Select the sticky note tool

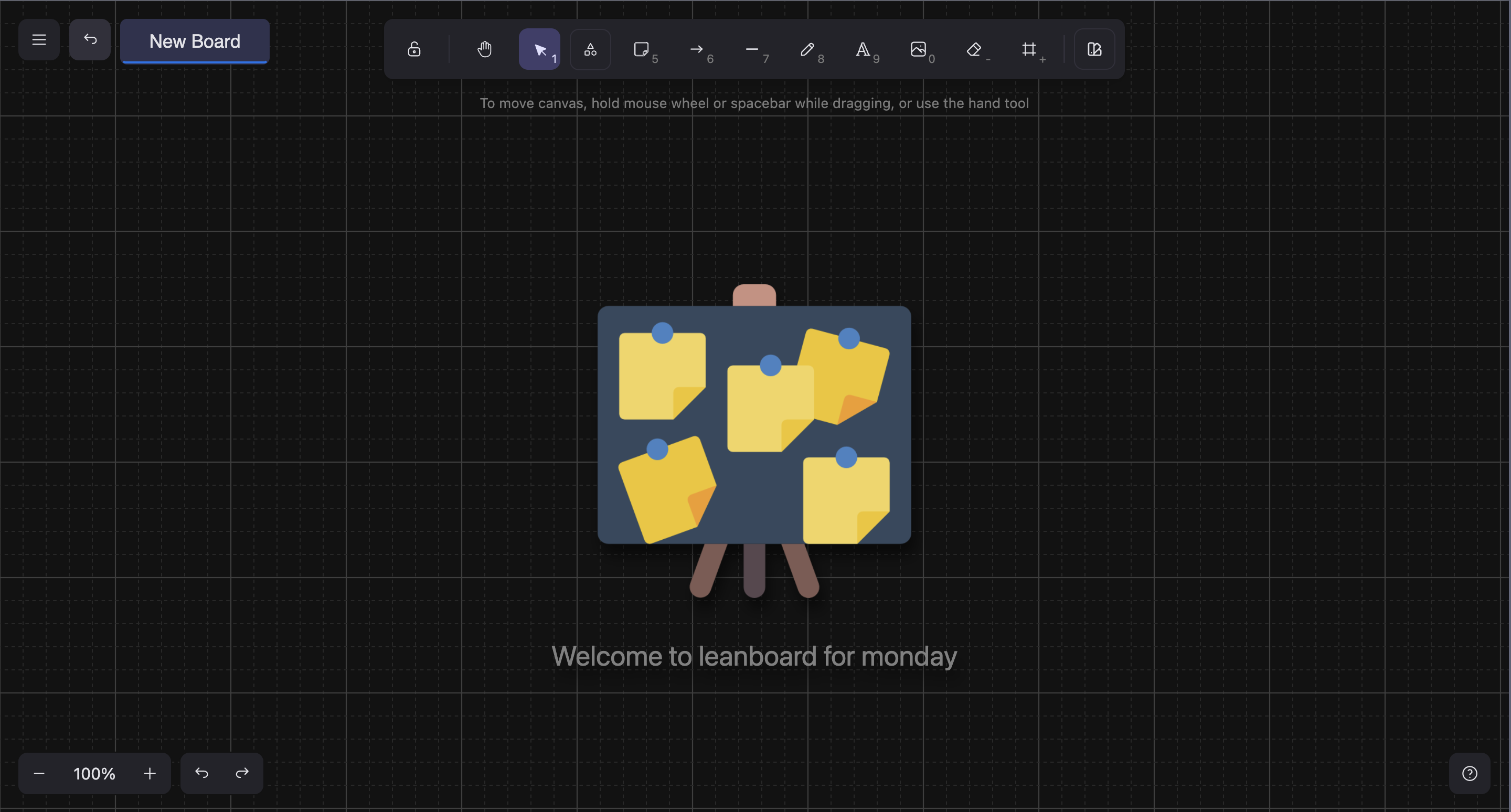click(x=642, y=49)
